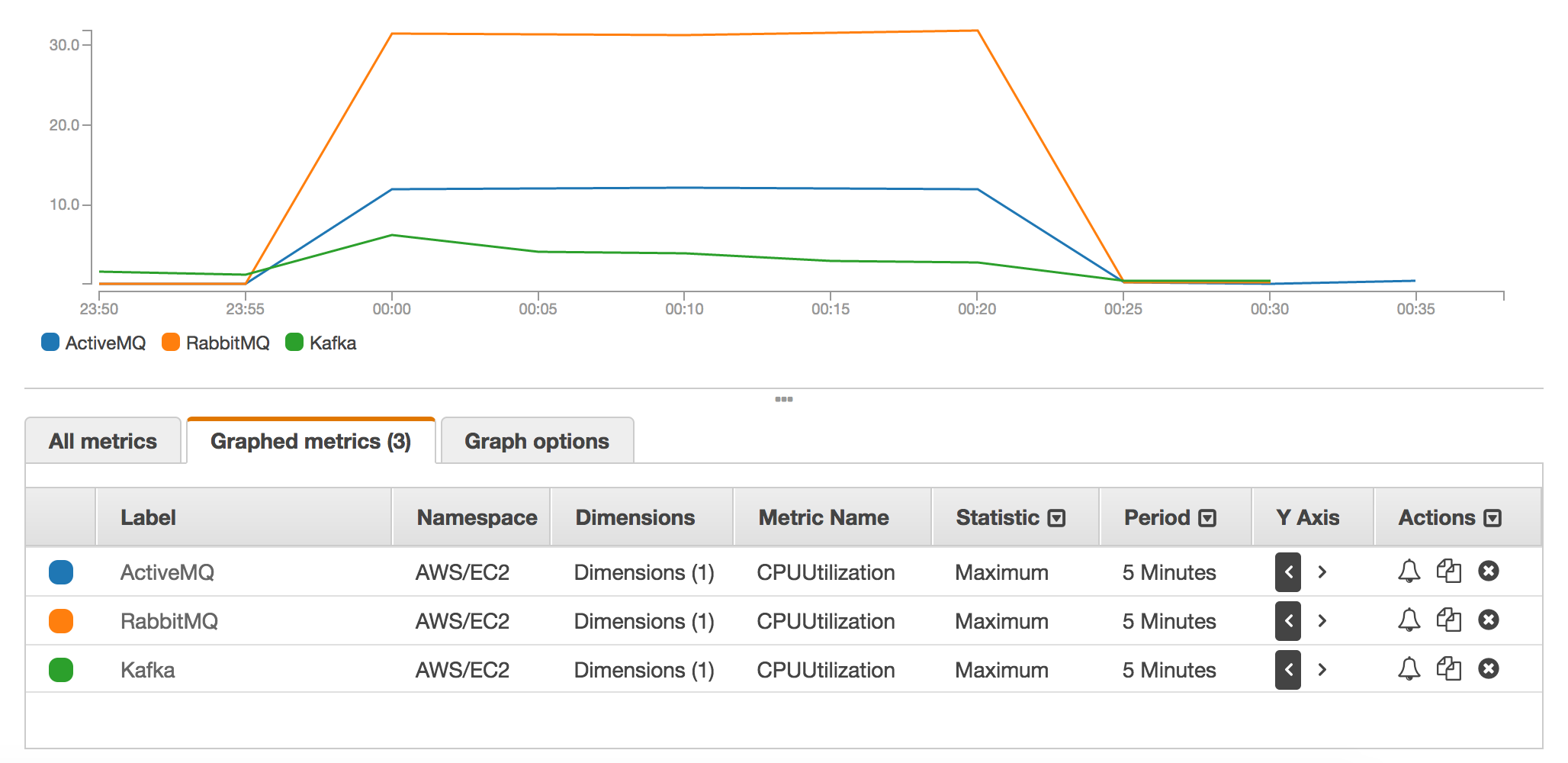Open the Statistic column dropdown

point(1056,518)
